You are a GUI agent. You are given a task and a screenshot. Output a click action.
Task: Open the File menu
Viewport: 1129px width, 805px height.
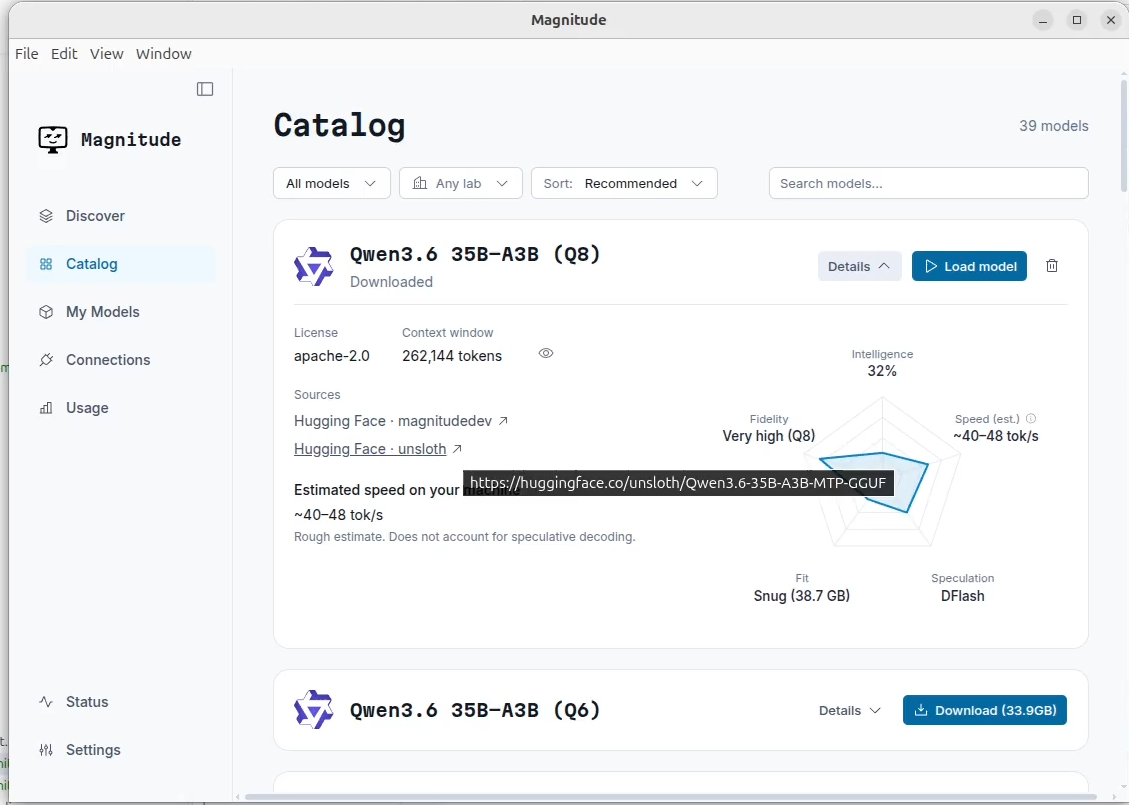27,54
